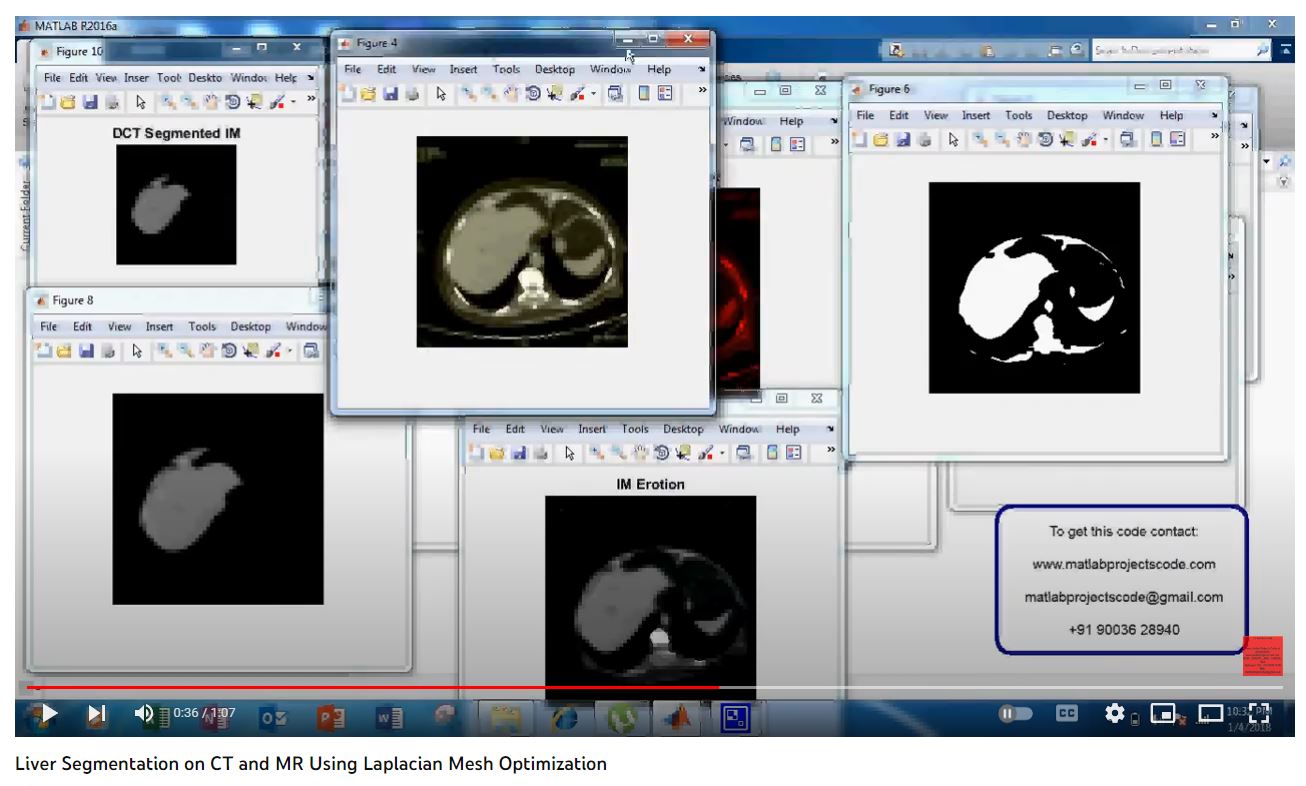Mute the video with speaker icon
Image resolution: width=1306 pixels, height=786 pixels.
pyautogui.click(x=145, y=713)
